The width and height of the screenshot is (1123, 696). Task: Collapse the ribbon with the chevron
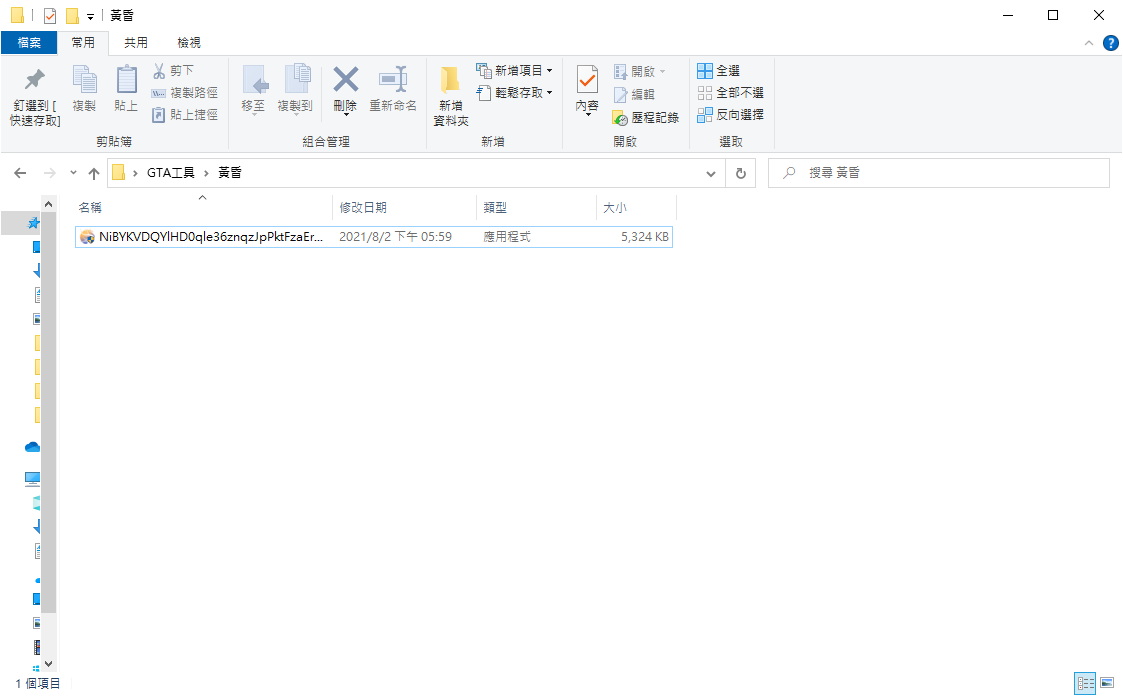[1089, 43]
